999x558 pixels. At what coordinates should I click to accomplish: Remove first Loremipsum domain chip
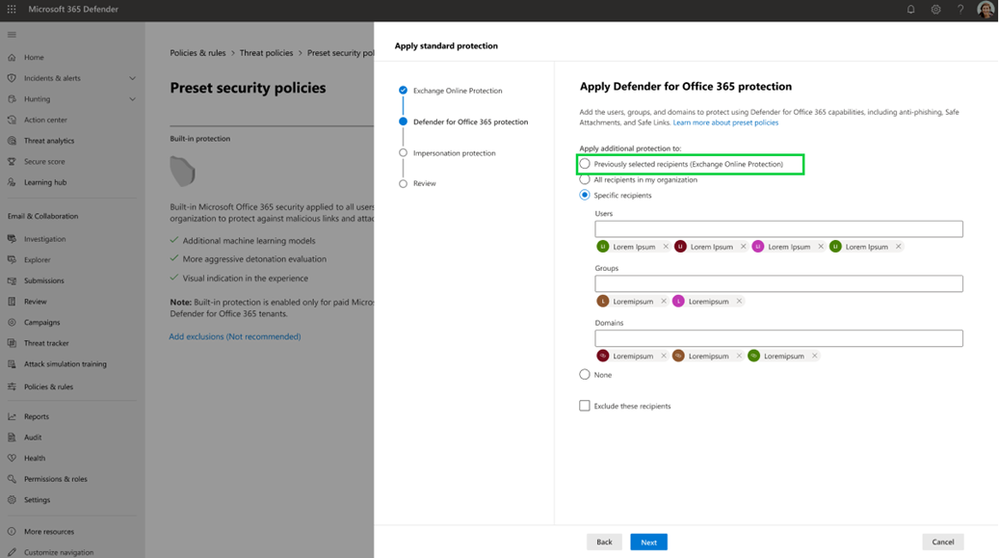coord(663,356)
